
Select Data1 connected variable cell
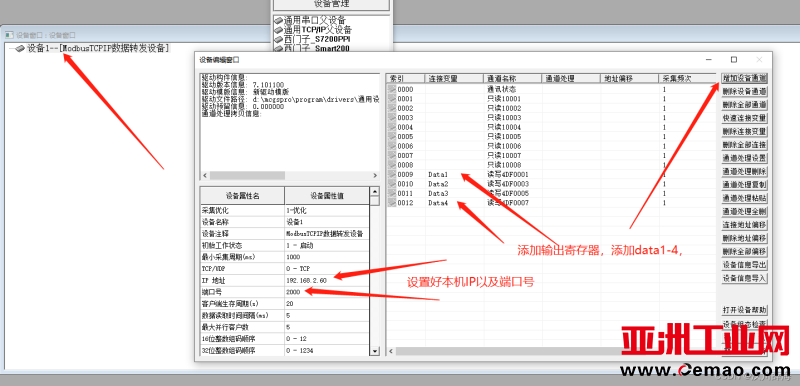pos(454,174)
